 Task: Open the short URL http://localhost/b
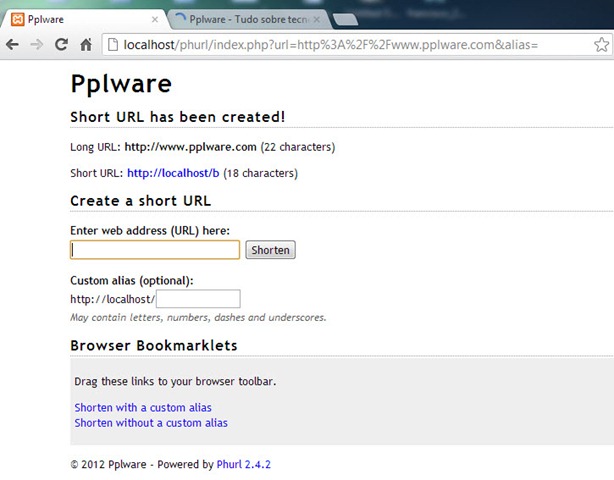(x=173, y=173)
